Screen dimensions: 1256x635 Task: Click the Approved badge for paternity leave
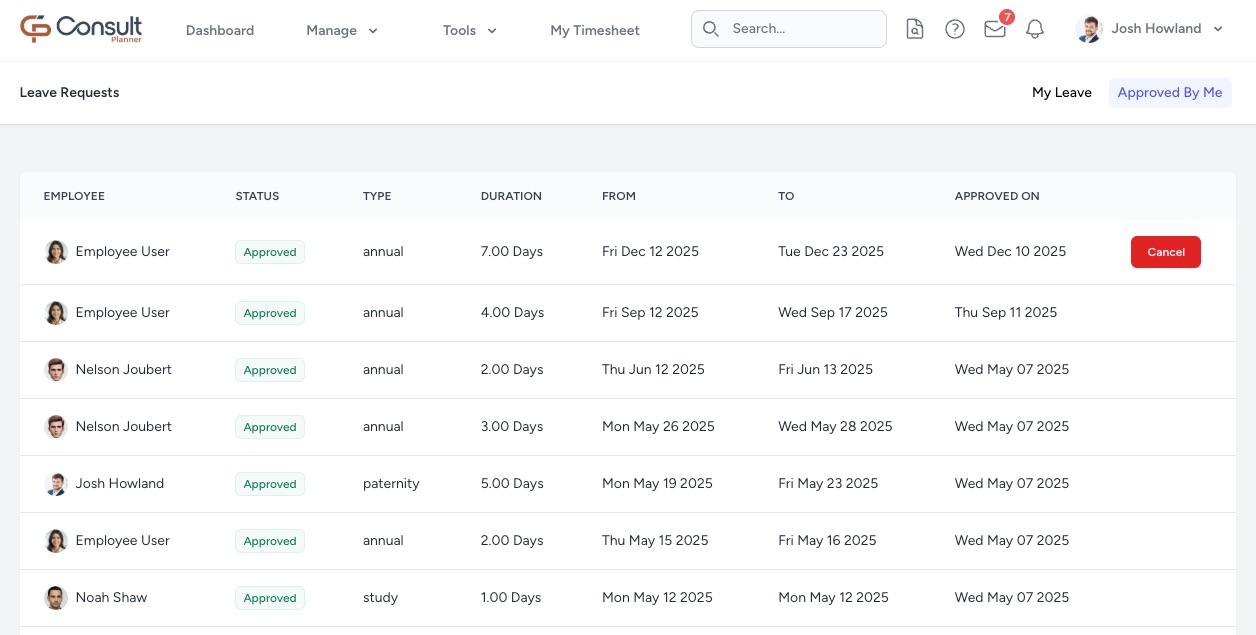coord(270,484)
